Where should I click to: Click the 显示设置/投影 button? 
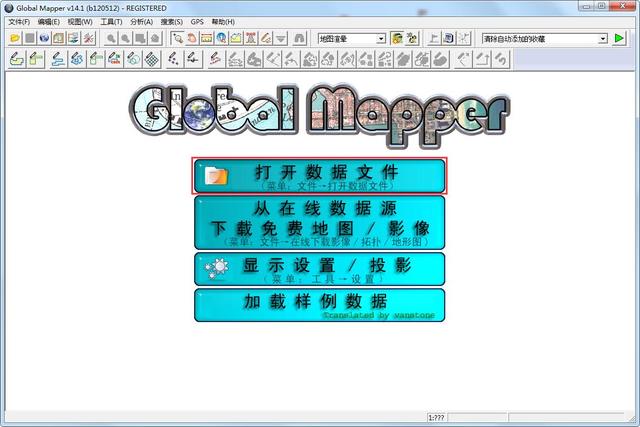[x=320, y=269]
